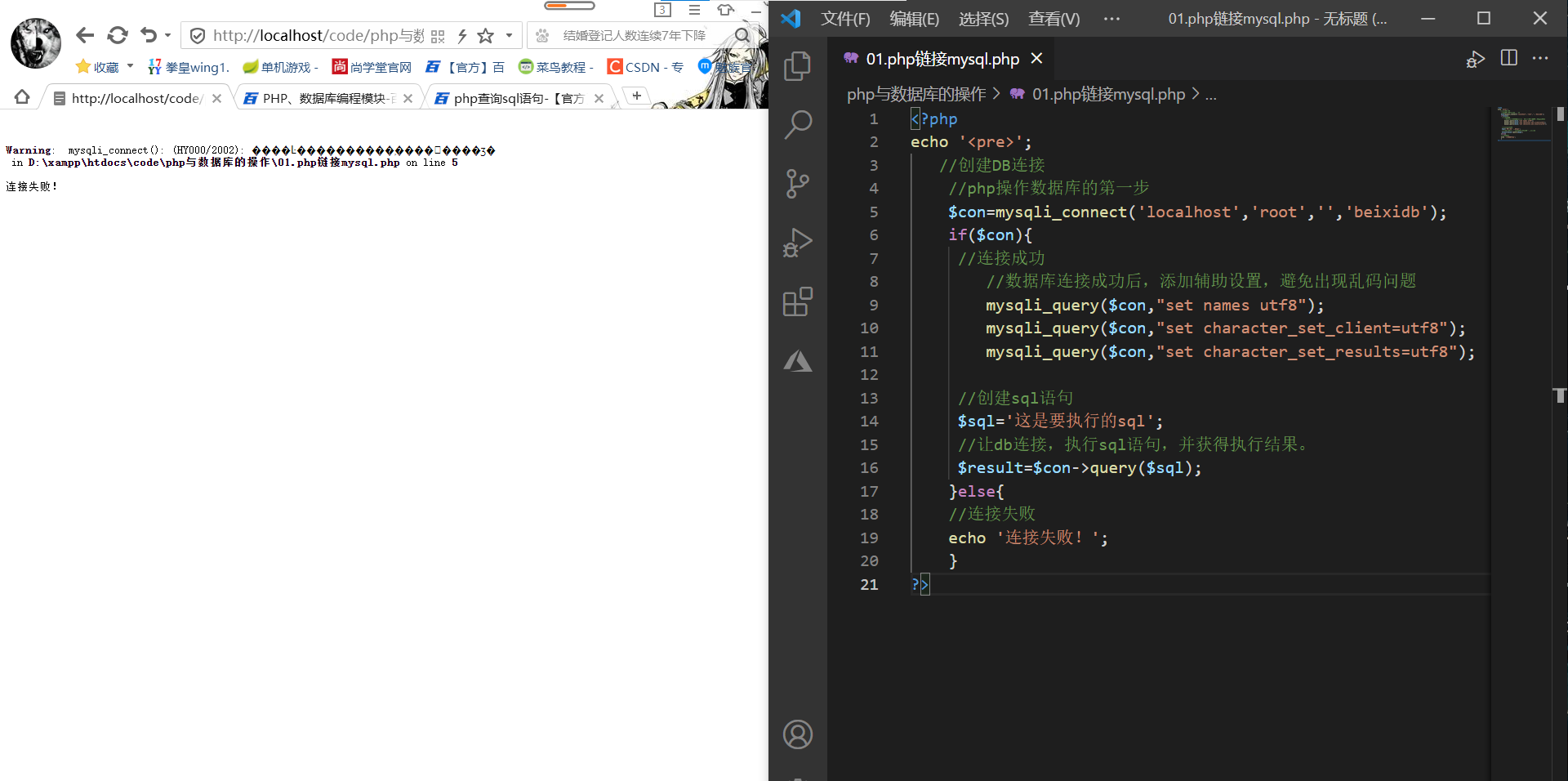Click the site security shield icon

click(197, 35)
